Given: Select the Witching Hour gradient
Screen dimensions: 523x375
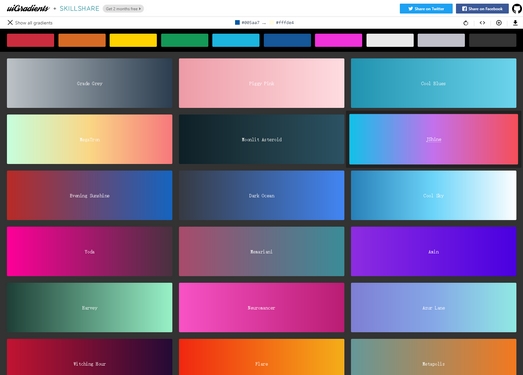Looking at the screenshot, I should 90,357.
